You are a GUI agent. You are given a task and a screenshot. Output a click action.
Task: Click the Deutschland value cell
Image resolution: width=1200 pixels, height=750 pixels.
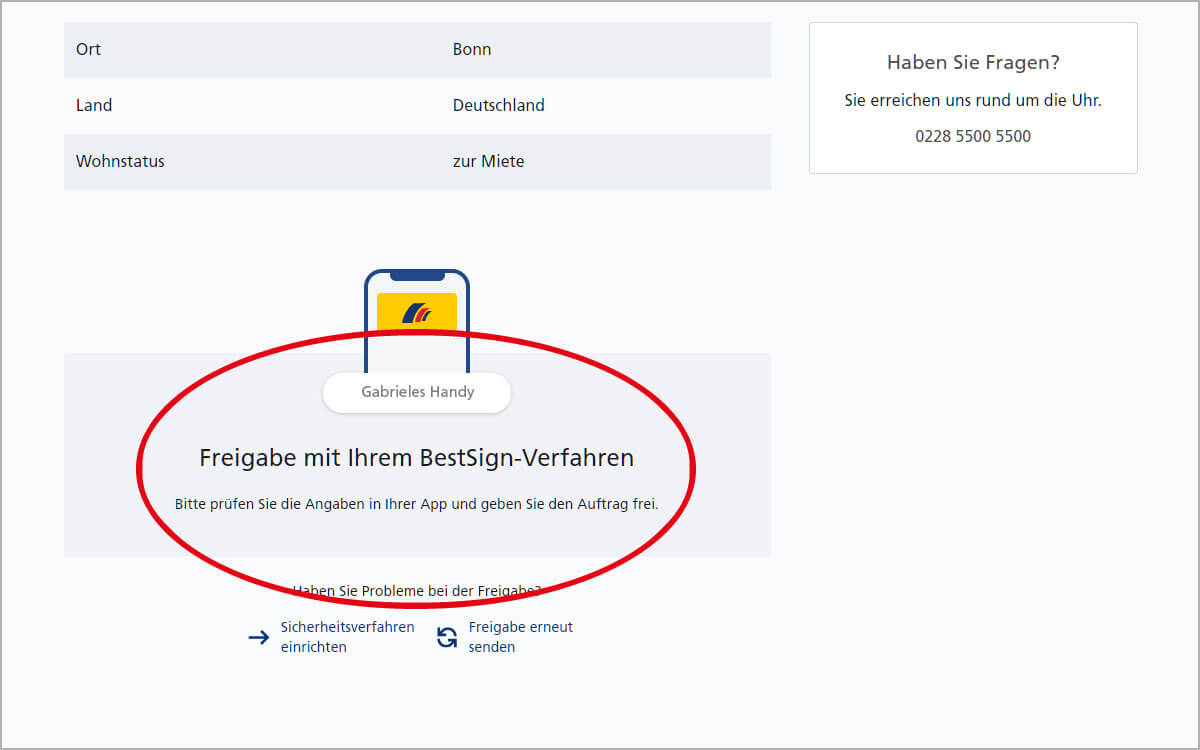pos(499,105)
